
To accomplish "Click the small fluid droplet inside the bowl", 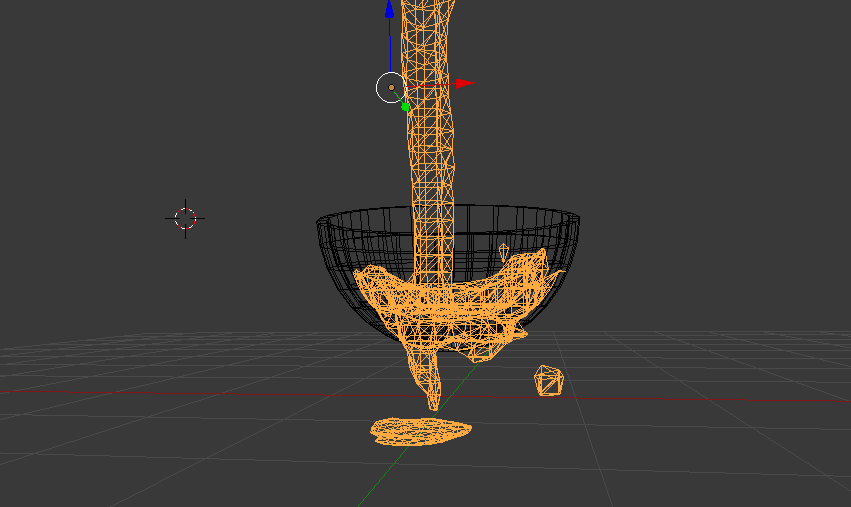I will [x=504, y=251].
